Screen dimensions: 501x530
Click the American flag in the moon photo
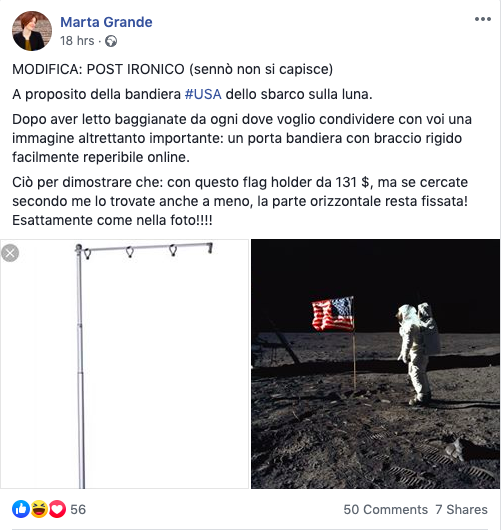[x=333, y=314]
